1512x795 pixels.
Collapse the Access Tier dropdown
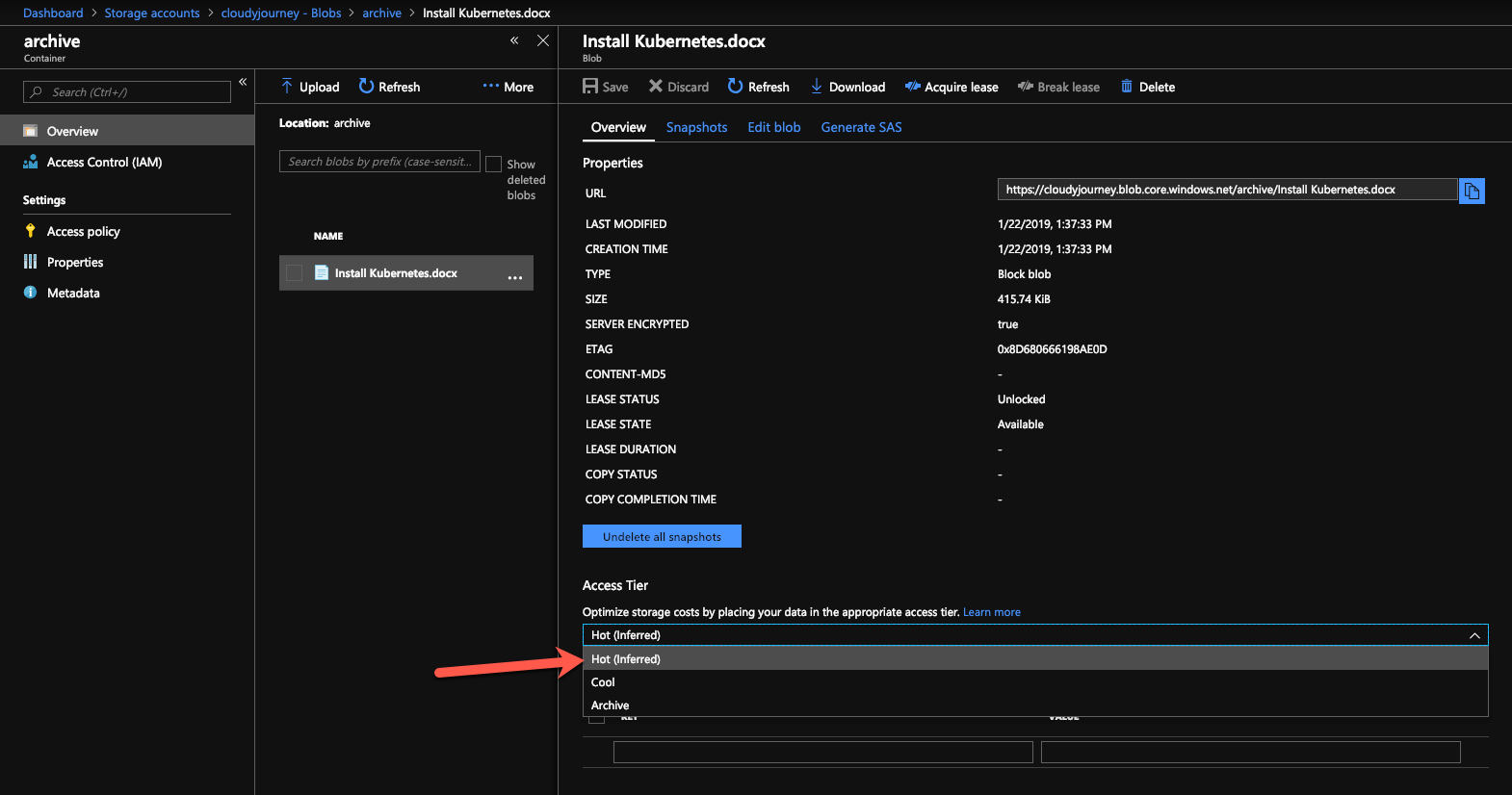(1474, 635)
